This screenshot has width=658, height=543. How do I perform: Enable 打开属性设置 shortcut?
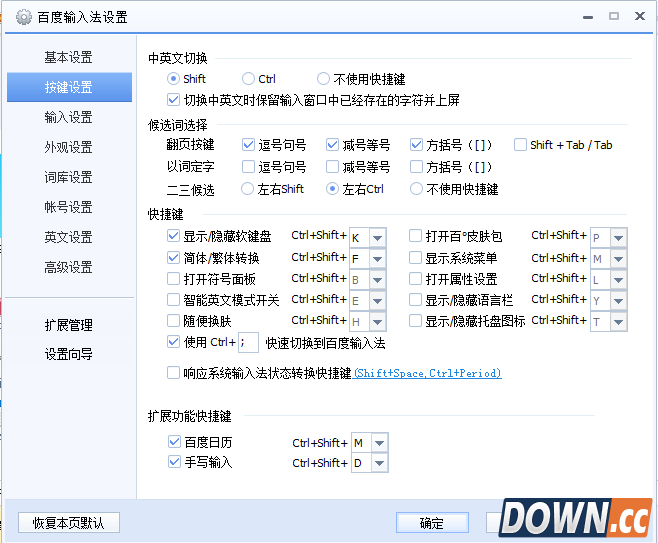[415, 279]
